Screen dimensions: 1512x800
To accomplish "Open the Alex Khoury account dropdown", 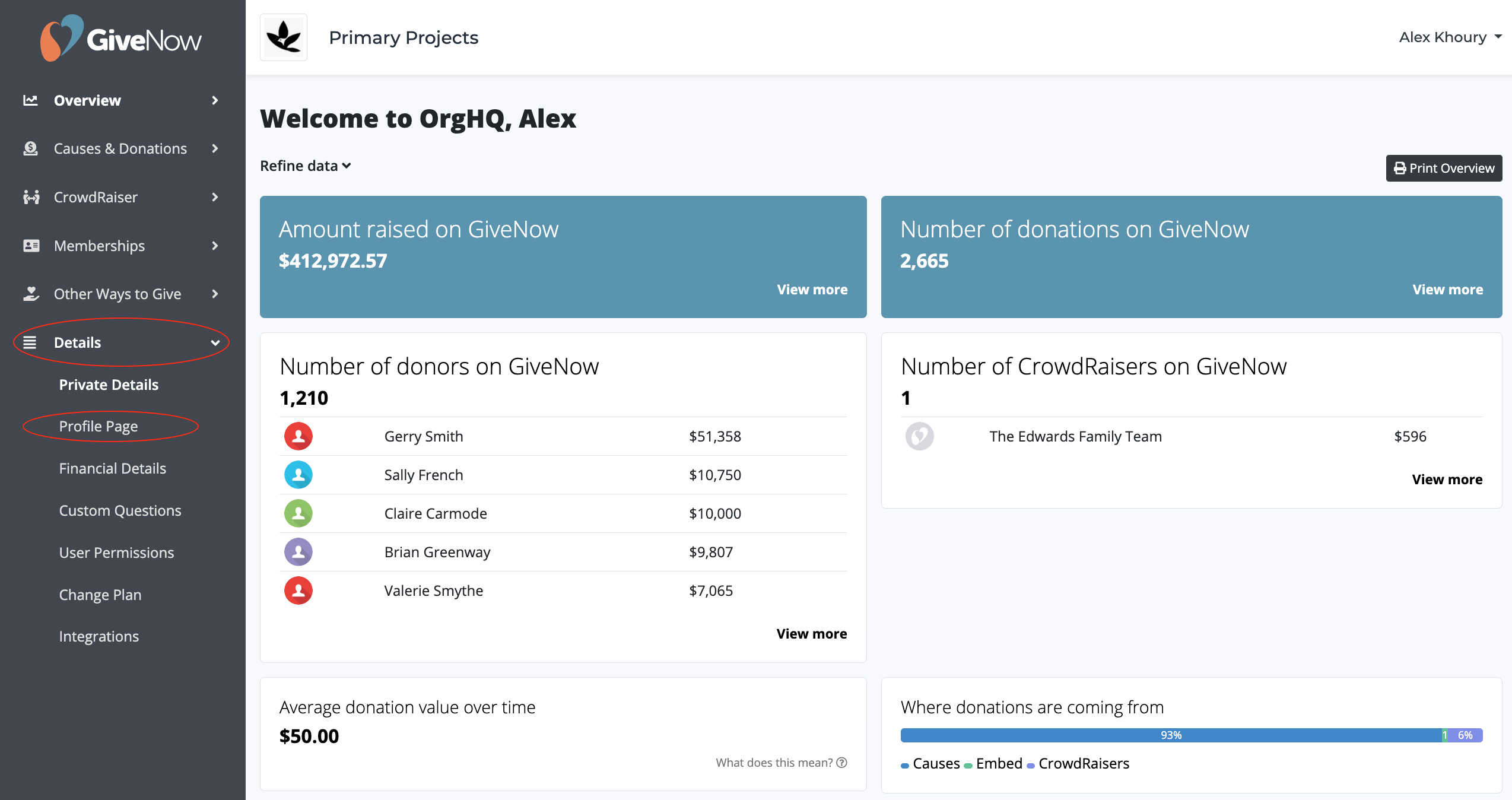I will (1450, 37).
